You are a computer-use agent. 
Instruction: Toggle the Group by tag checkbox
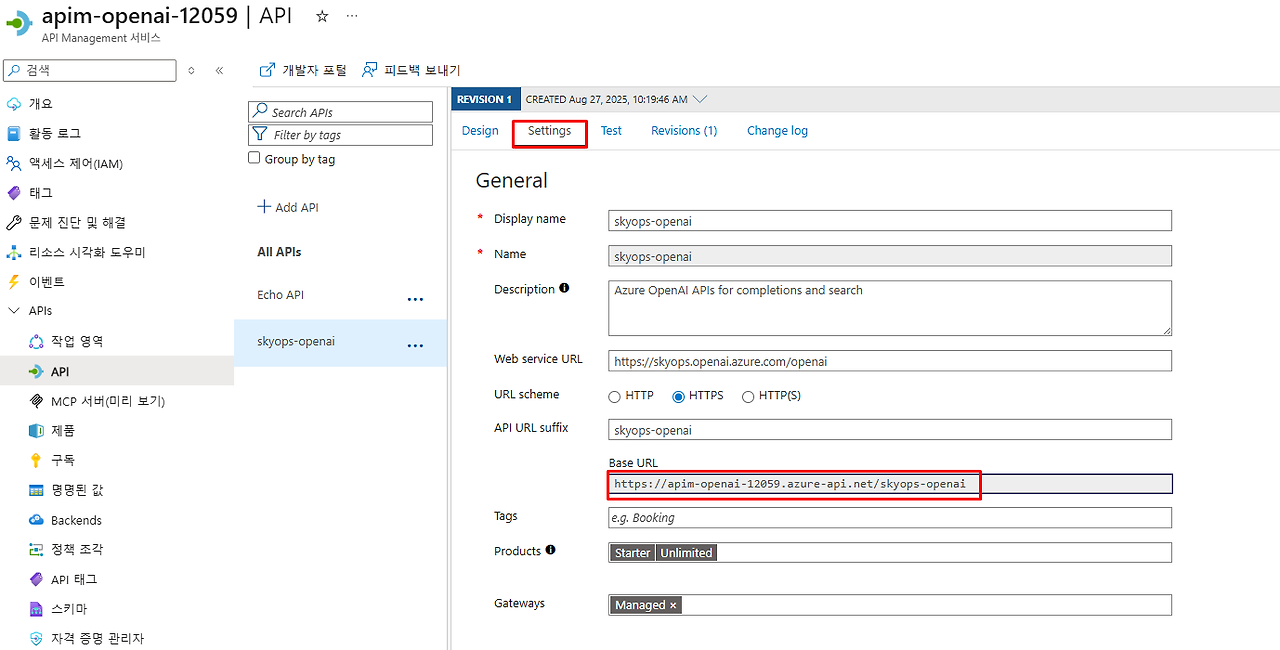pyautogui.click(x=254, y=158)
